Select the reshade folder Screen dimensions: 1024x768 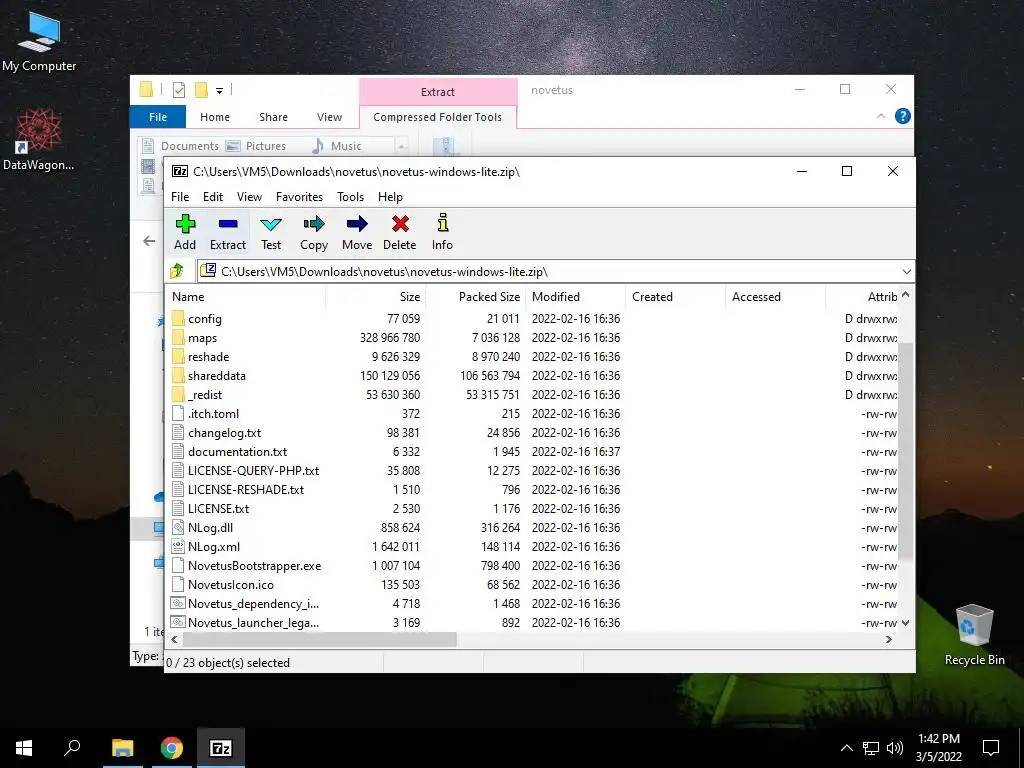coord(208,357)
